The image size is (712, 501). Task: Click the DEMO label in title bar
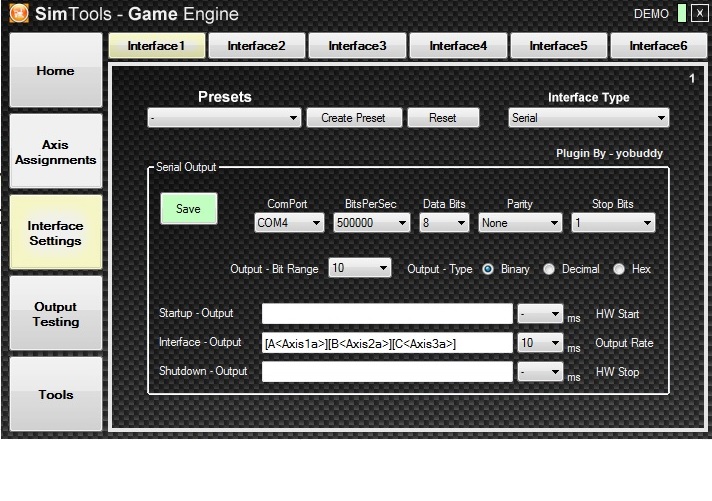[651, 14]
